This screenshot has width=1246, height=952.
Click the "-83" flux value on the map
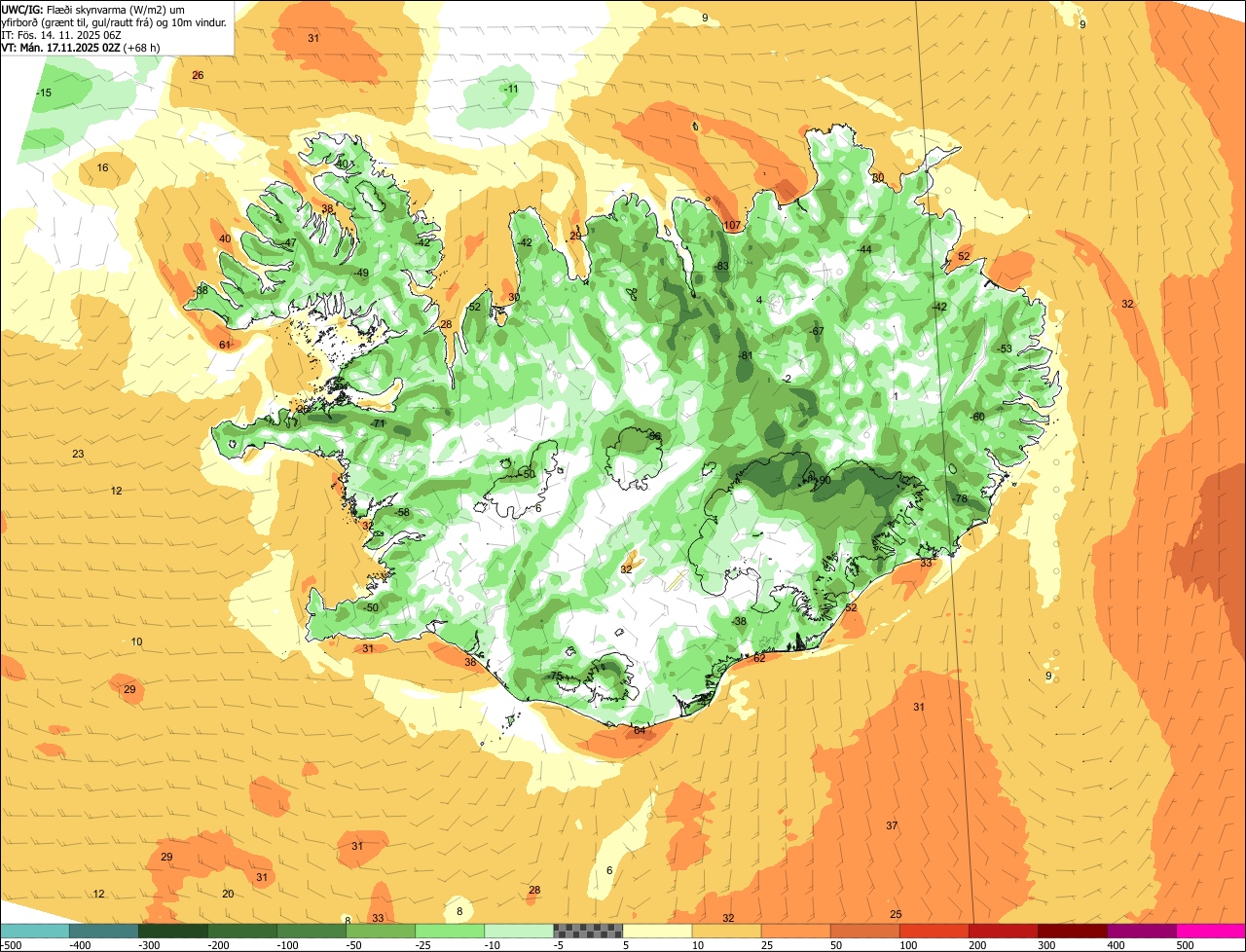pos(721,267)
